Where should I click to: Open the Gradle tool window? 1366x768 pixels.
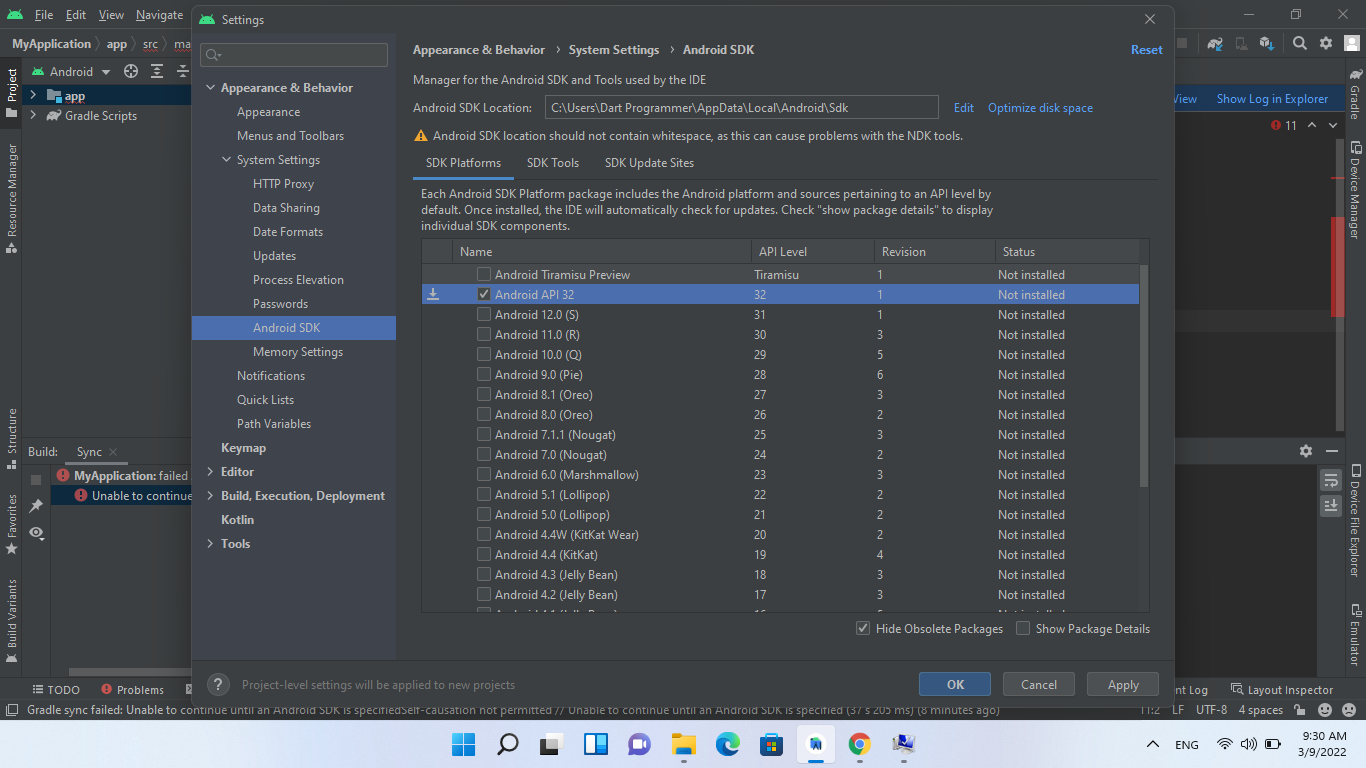click(1355, 94)
